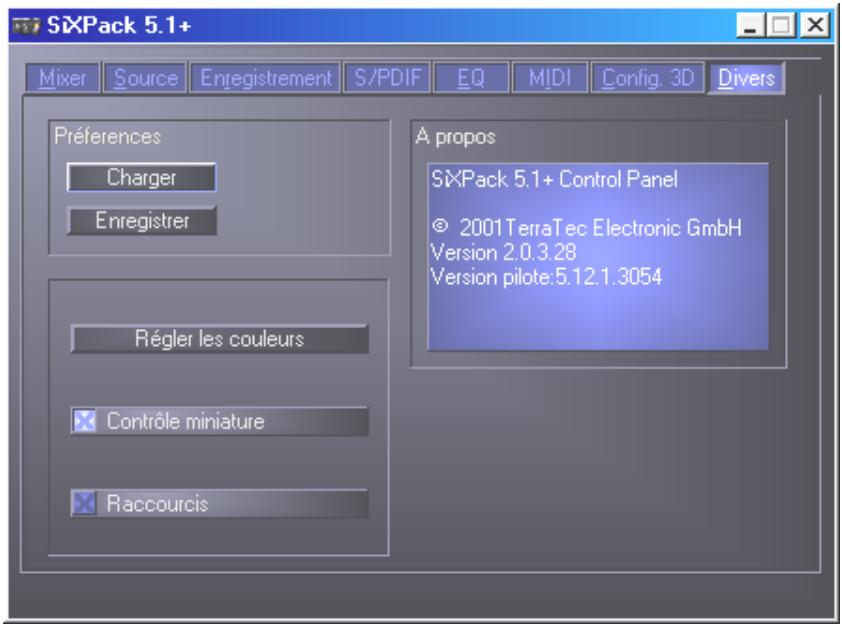Switch to the MIDI tab
842x629 pixels.
tap(550, 78)
